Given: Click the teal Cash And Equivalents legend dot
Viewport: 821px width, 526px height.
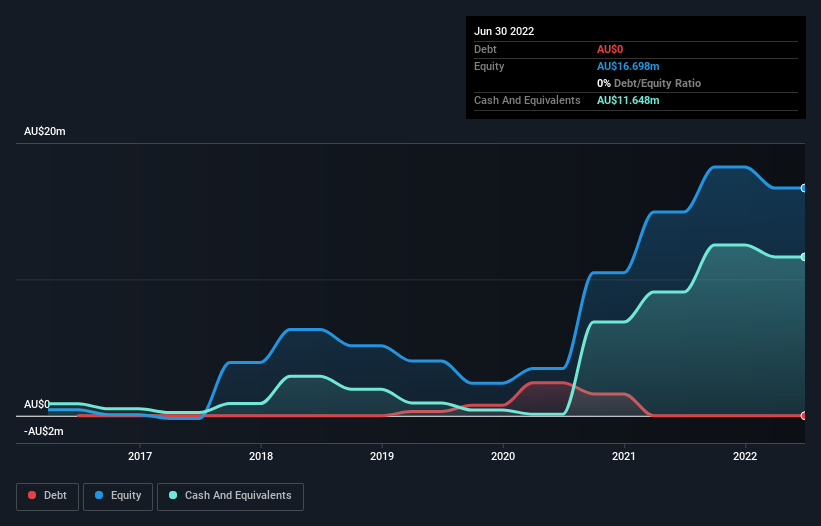Looking at the screenshot, I should [173, 495].
